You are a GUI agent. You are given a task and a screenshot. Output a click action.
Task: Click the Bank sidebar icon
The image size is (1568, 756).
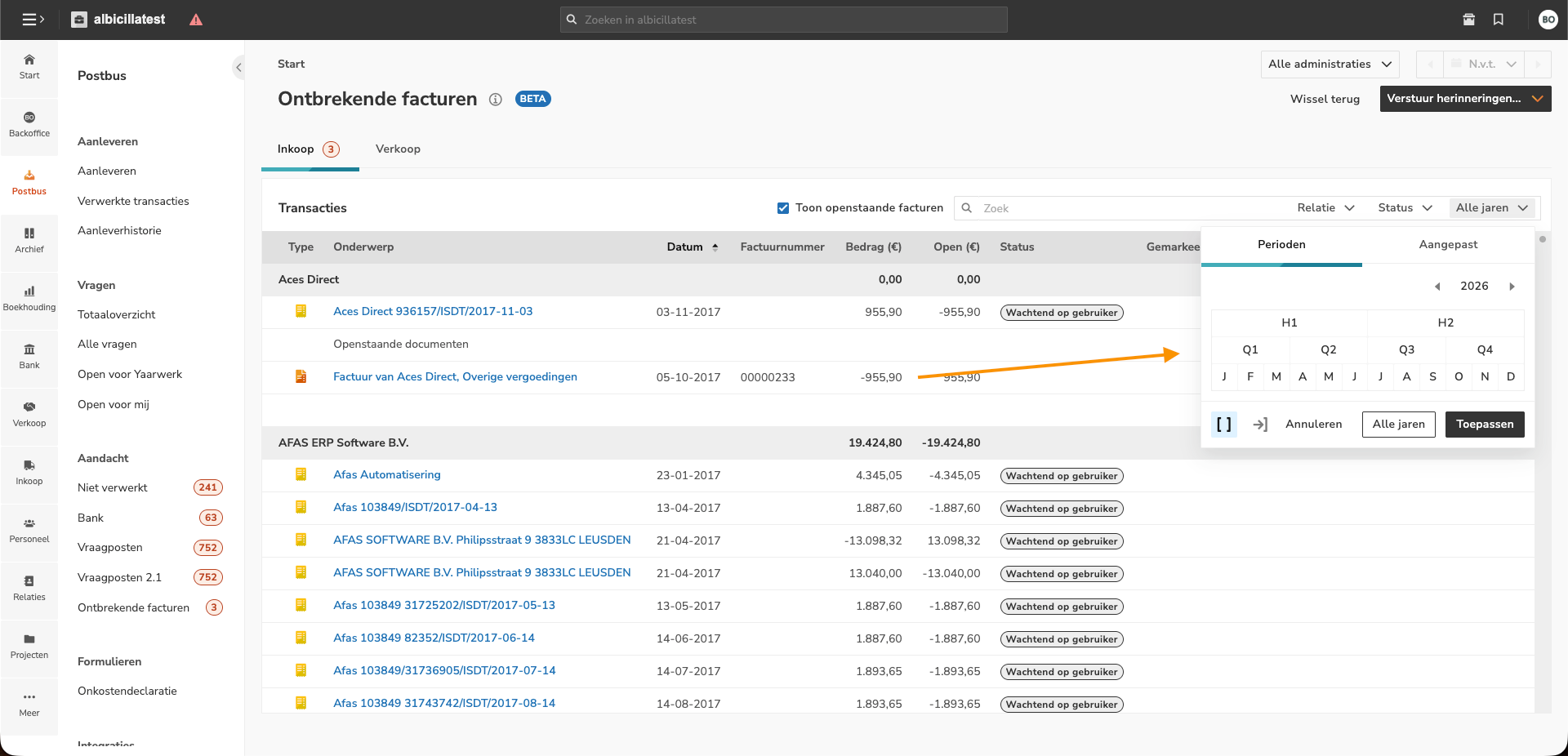click(29, 356)
